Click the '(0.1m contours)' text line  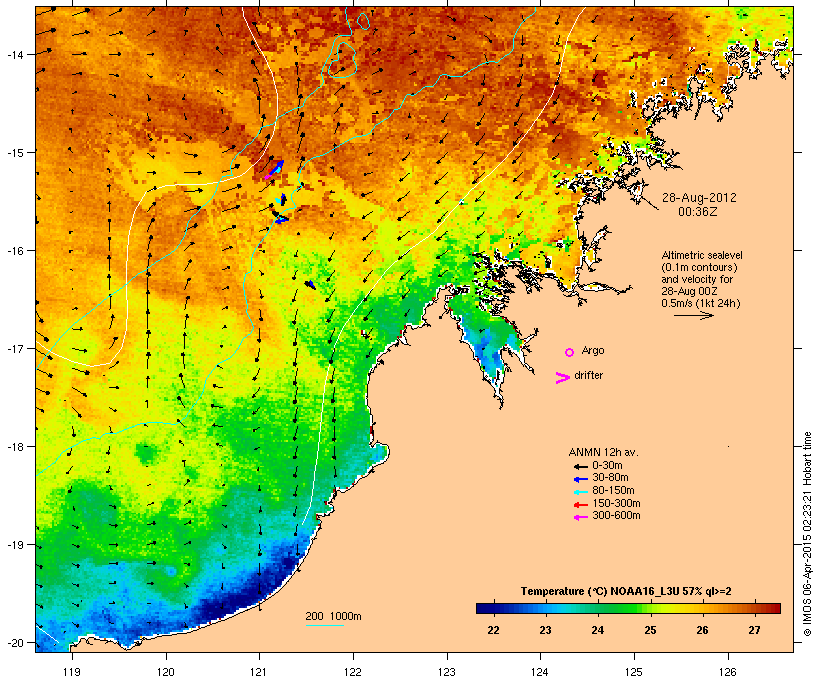(x=699, y=267)
